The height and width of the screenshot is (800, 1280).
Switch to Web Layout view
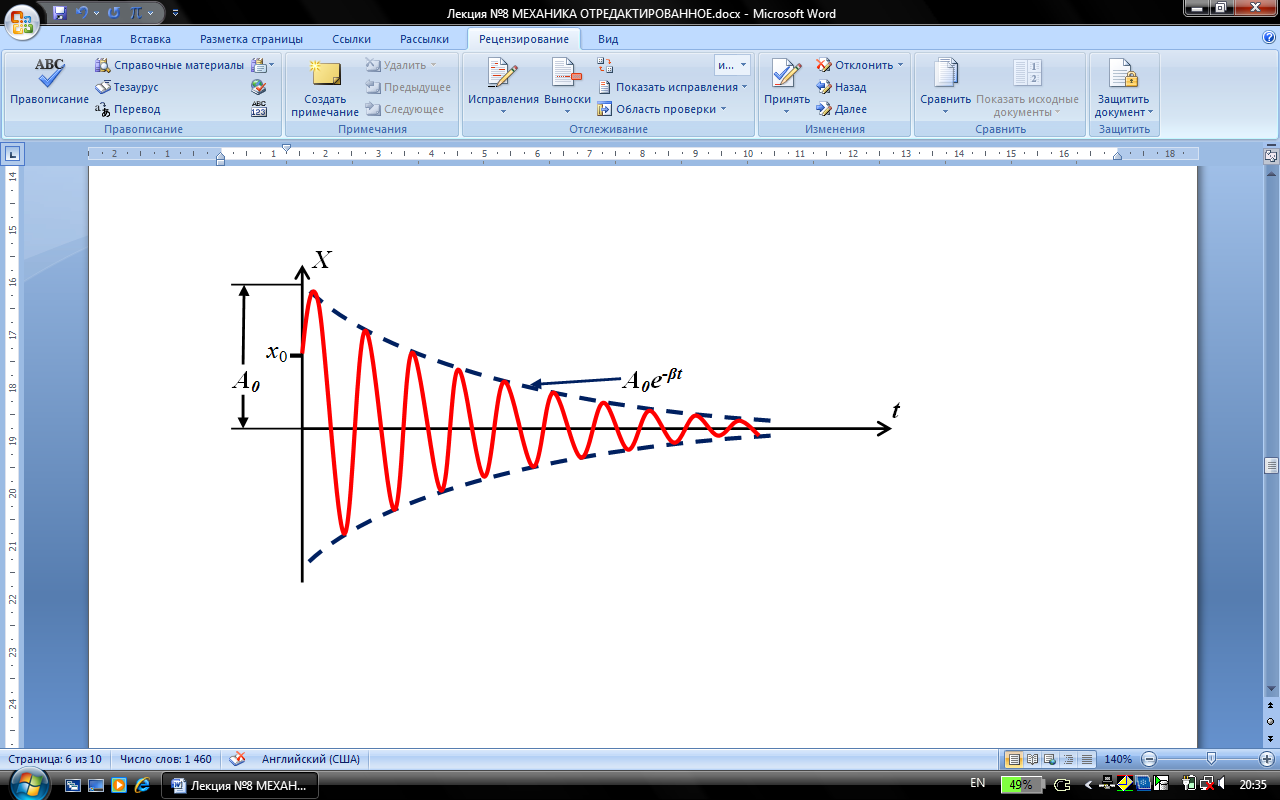pyautogui.click(x=1051, y=759)
